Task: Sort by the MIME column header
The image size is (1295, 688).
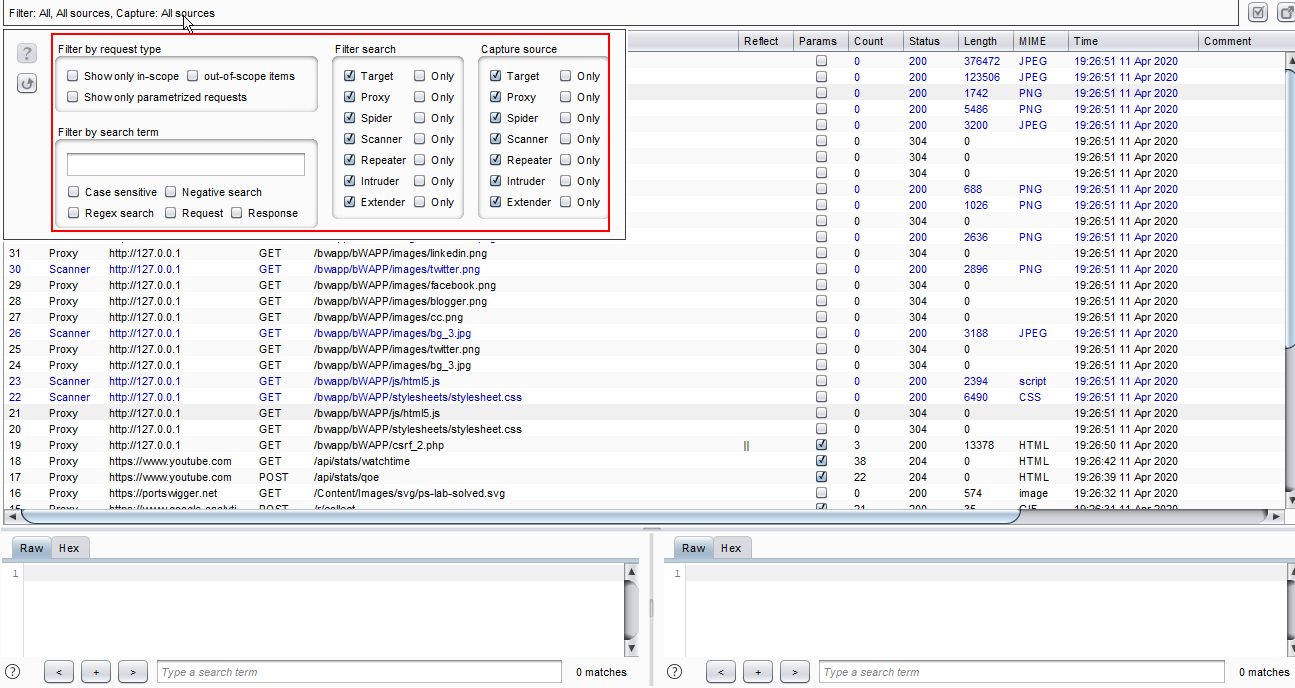Action: tap(1040, 41)
